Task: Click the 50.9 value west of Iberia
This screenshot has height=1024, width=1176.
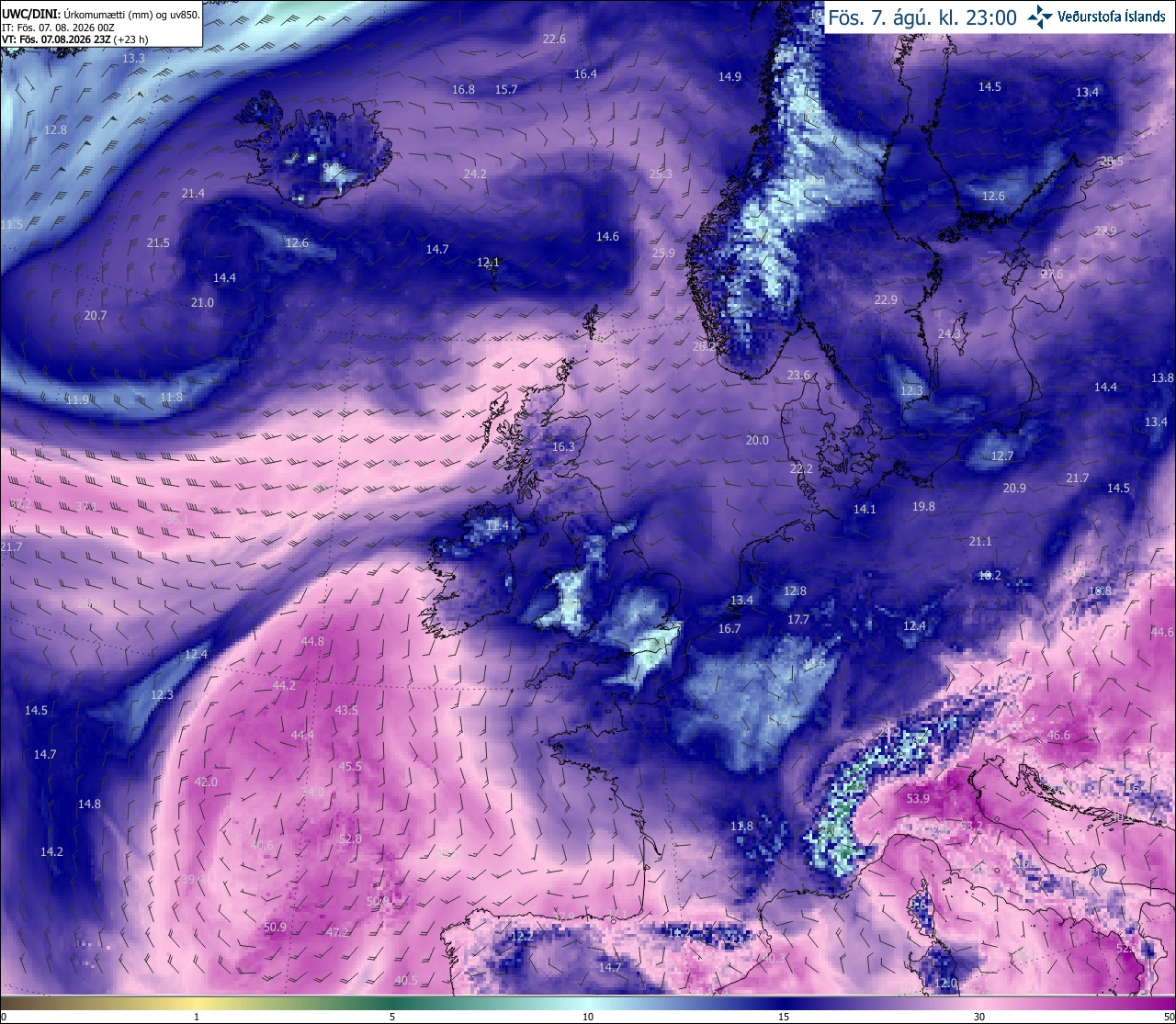Action: click(275, 927)
